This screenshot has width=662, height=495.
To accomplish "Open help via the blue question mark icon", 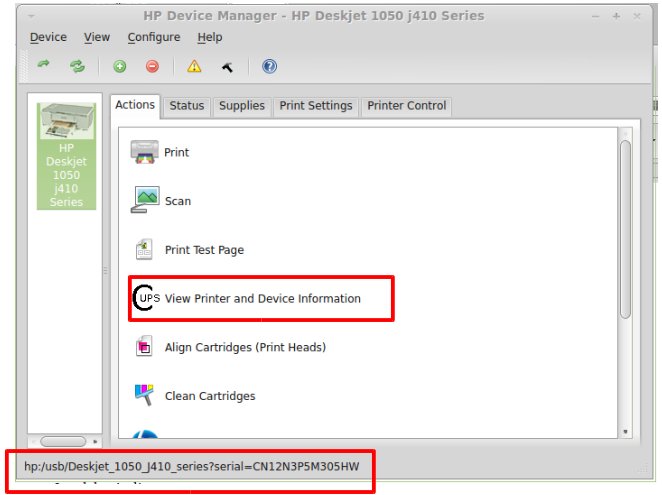I will click(x=269, y=66).
